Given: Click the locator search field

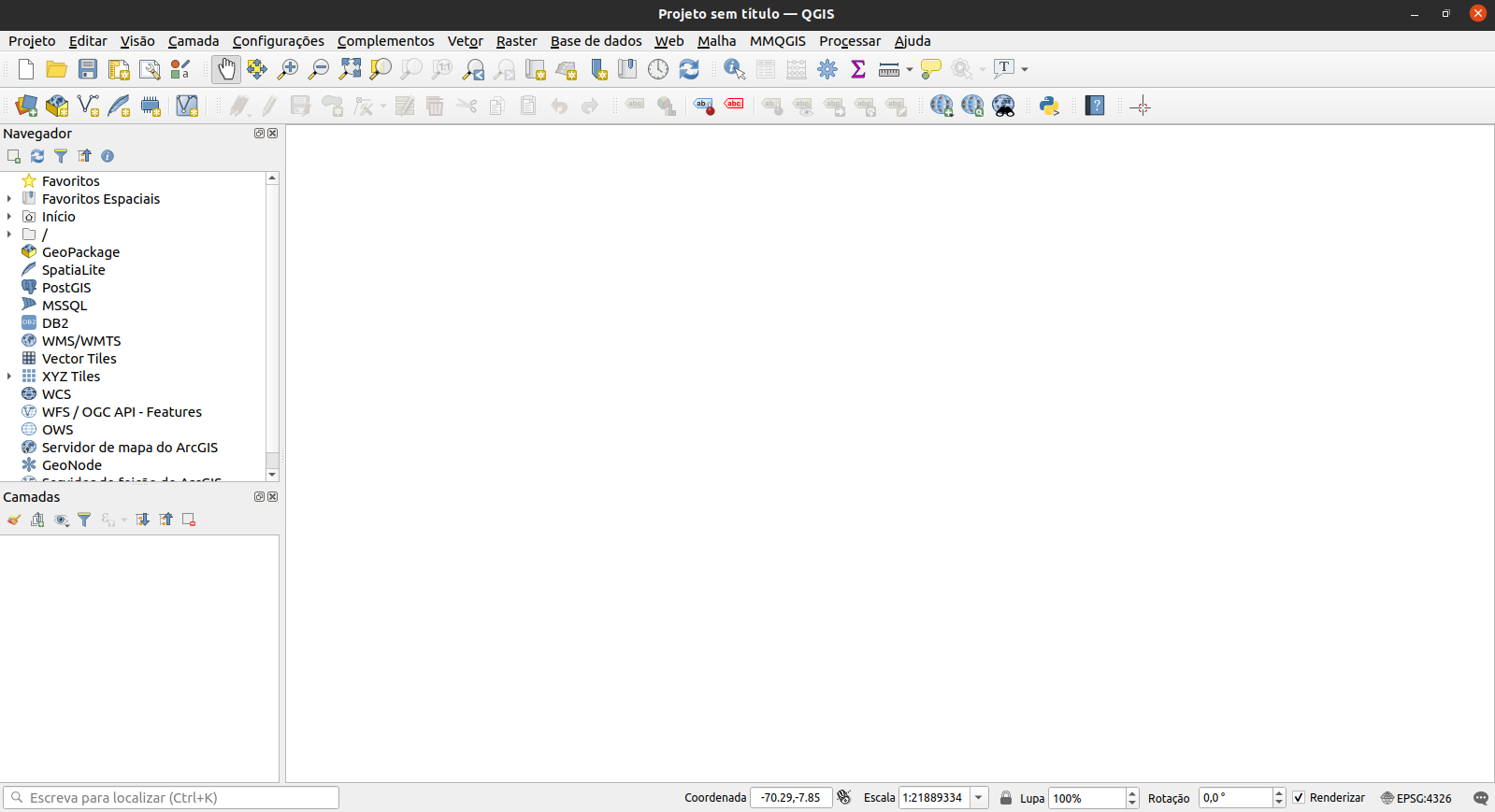Looking at the screenshot, I should [x=171, y=798].
